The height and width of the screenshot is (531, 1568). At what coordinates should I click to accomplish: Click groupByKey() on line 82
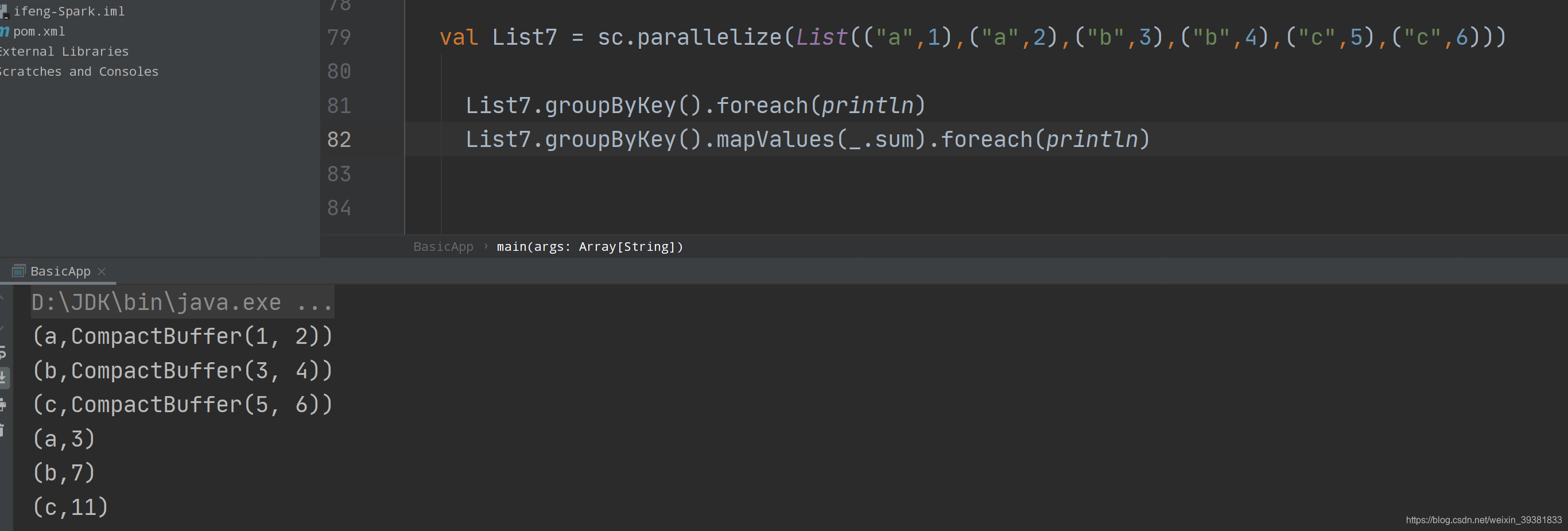click(623, 139)
